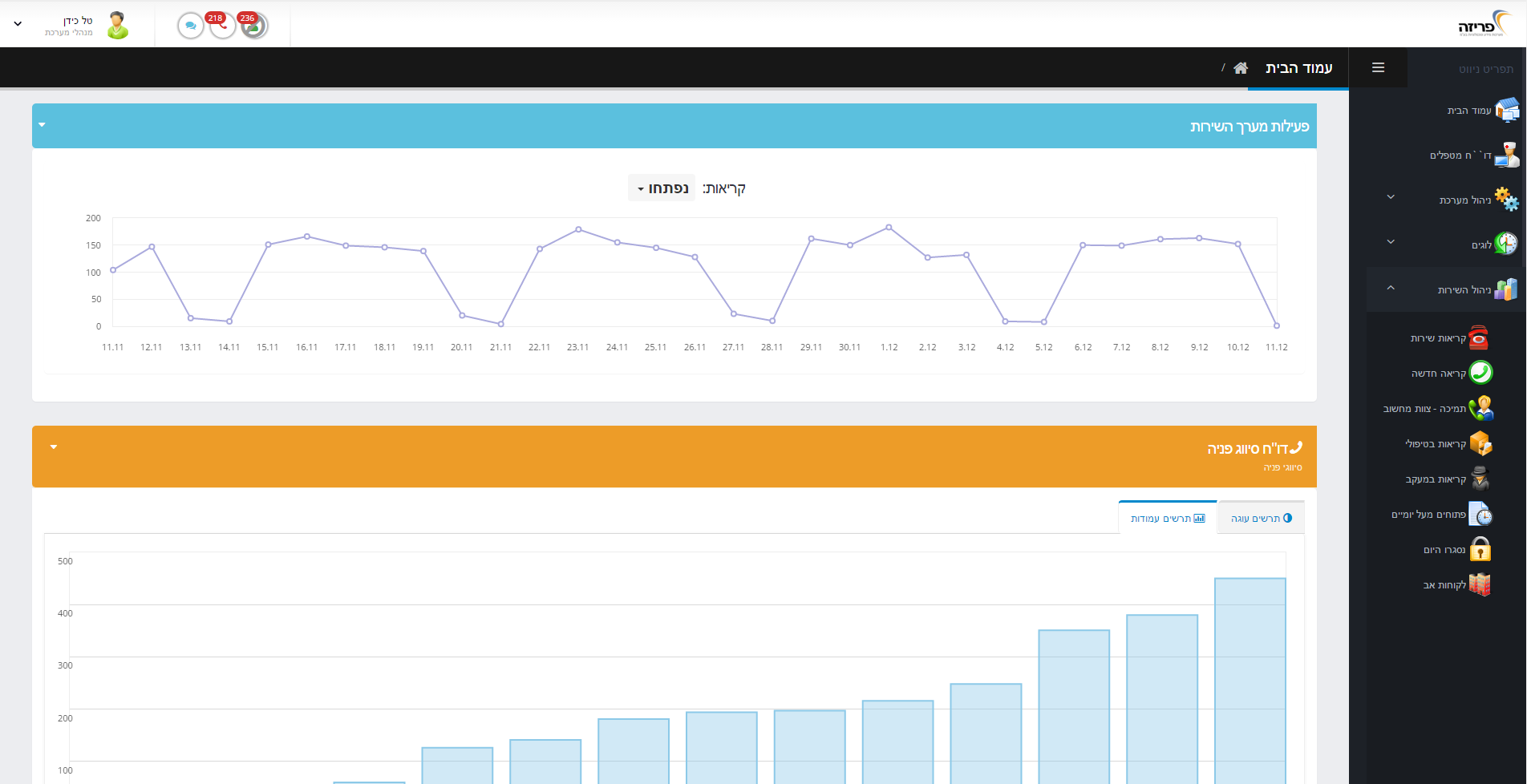Click the 500 y-axis value on the bar chart
This screenshot has width=1527, height=784.
tap(65, 561)
